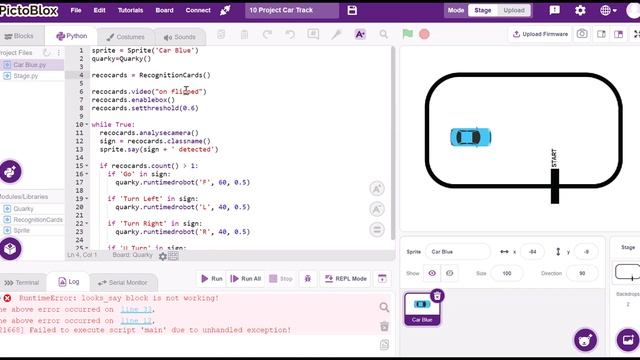The height and width of the screenshot is (360, 640).
Task: Open settings gear in top bar
Action: 580,10
